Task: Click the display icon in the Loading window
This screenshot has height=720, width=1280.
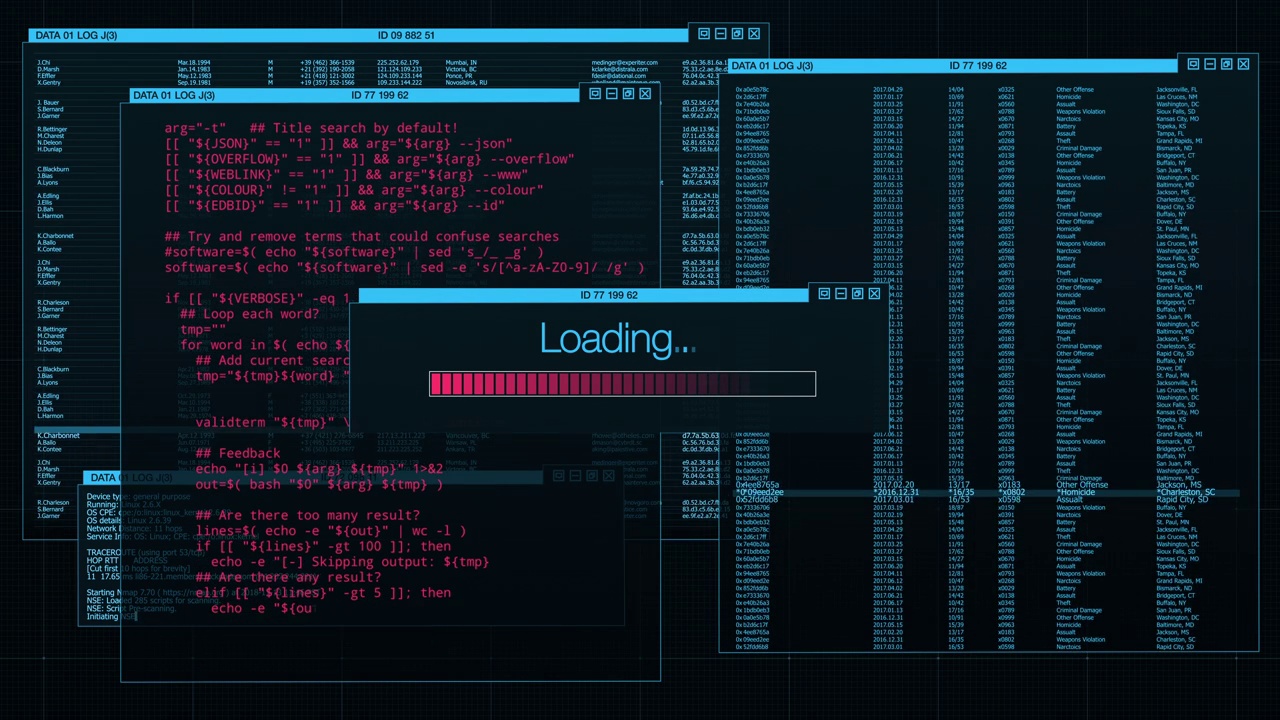Action: pyautogui.click(x=824, y=294)
